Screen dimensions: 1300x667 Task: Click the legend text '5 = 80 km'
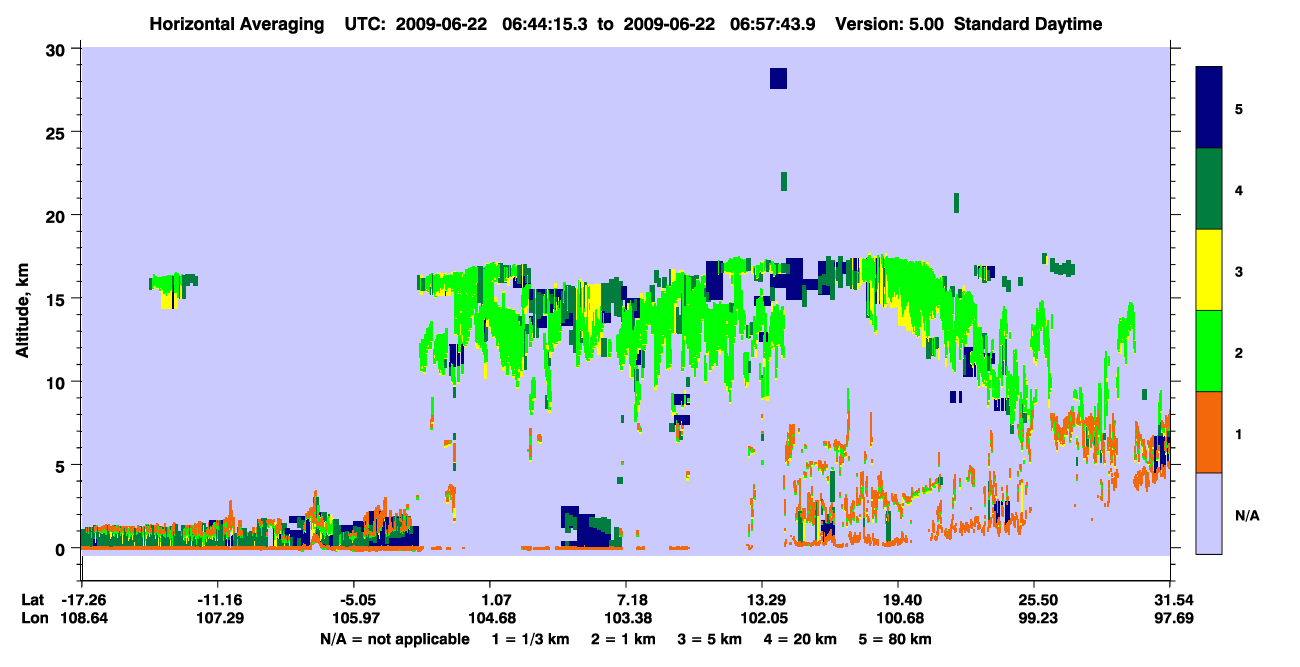coord(895,639)
